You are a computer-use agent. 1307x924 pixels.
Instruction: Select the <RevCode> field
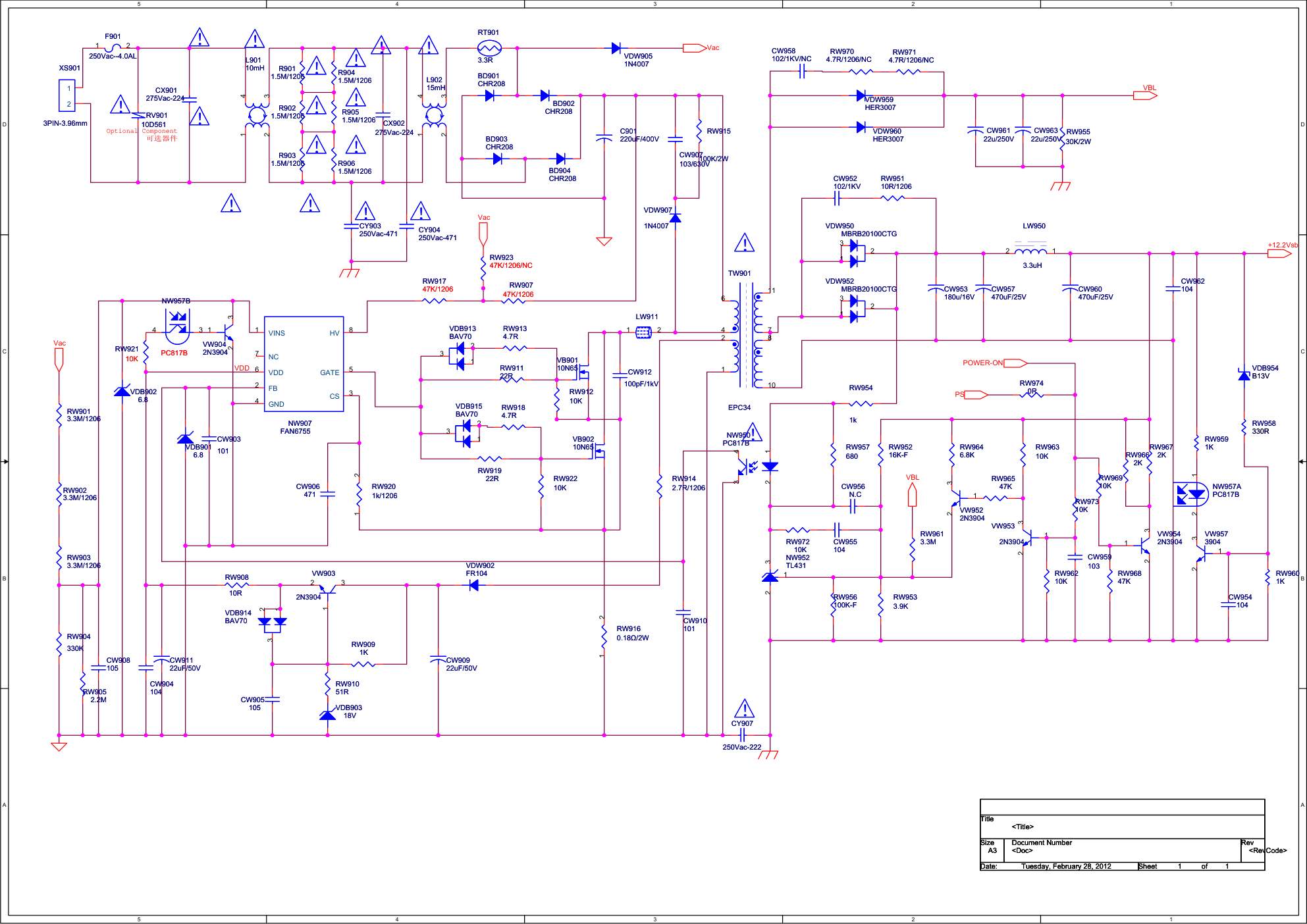(1267, 851)
